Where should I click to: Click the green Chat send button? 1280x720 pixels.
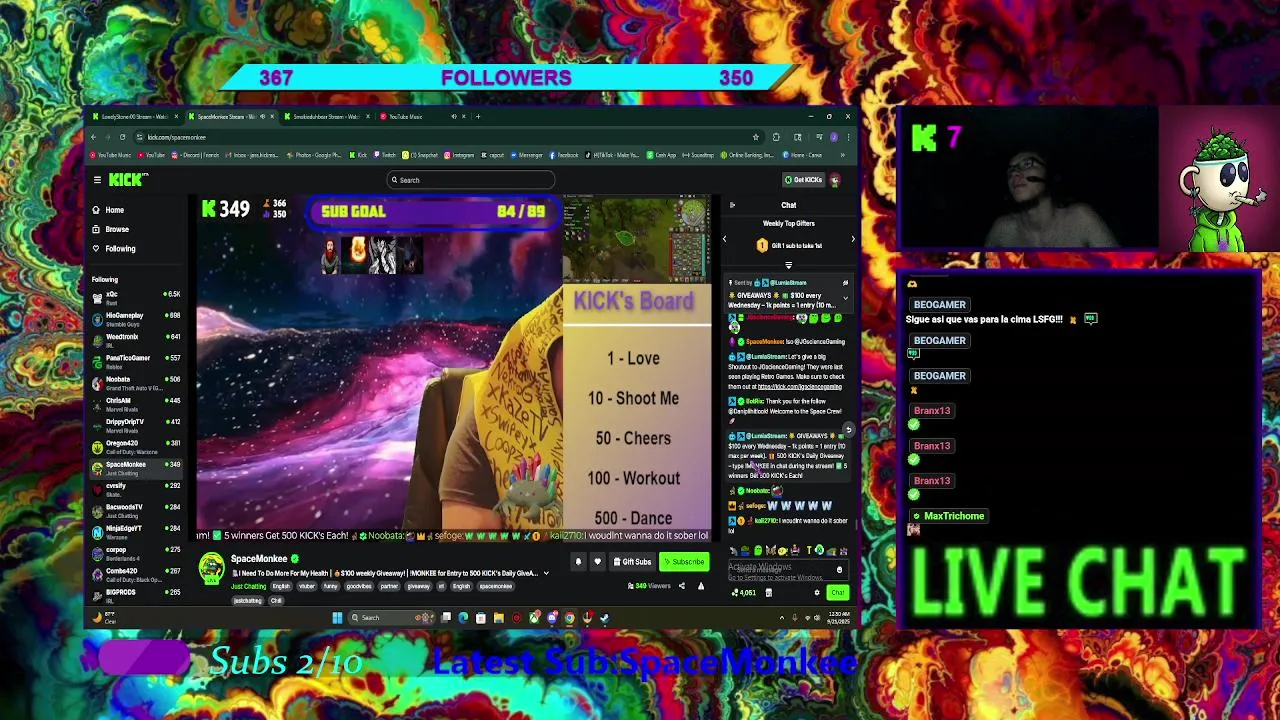click(x=838, y=592)
